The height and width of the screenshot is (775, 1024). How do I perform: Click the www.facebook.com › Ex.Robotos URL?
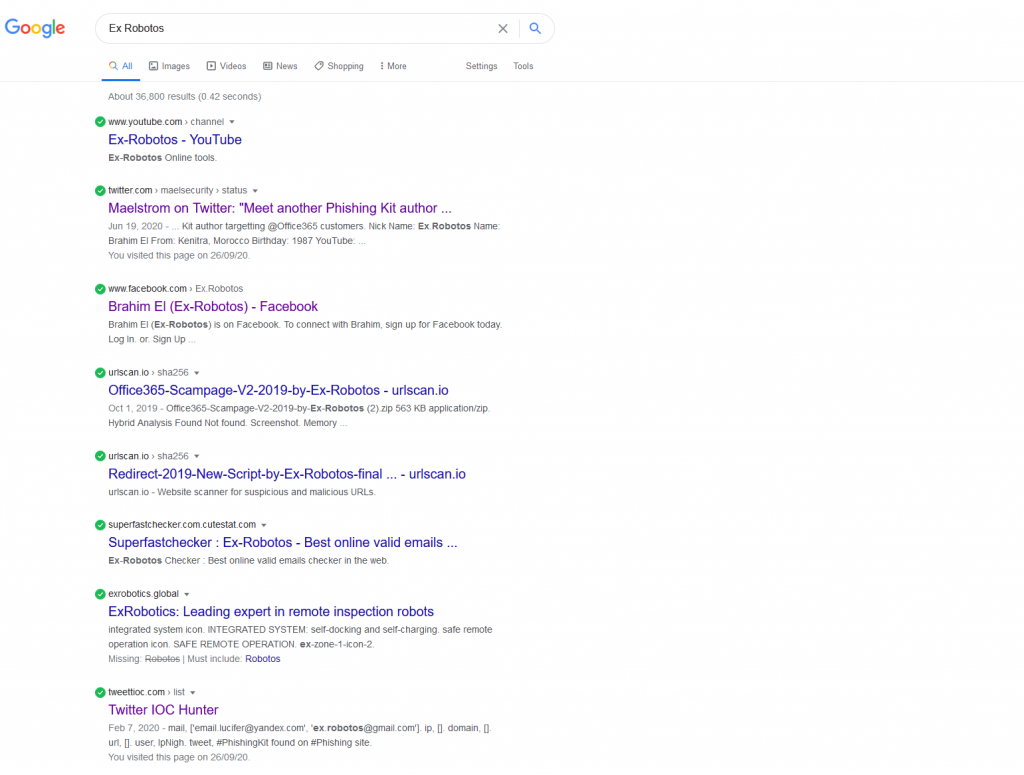176,289
